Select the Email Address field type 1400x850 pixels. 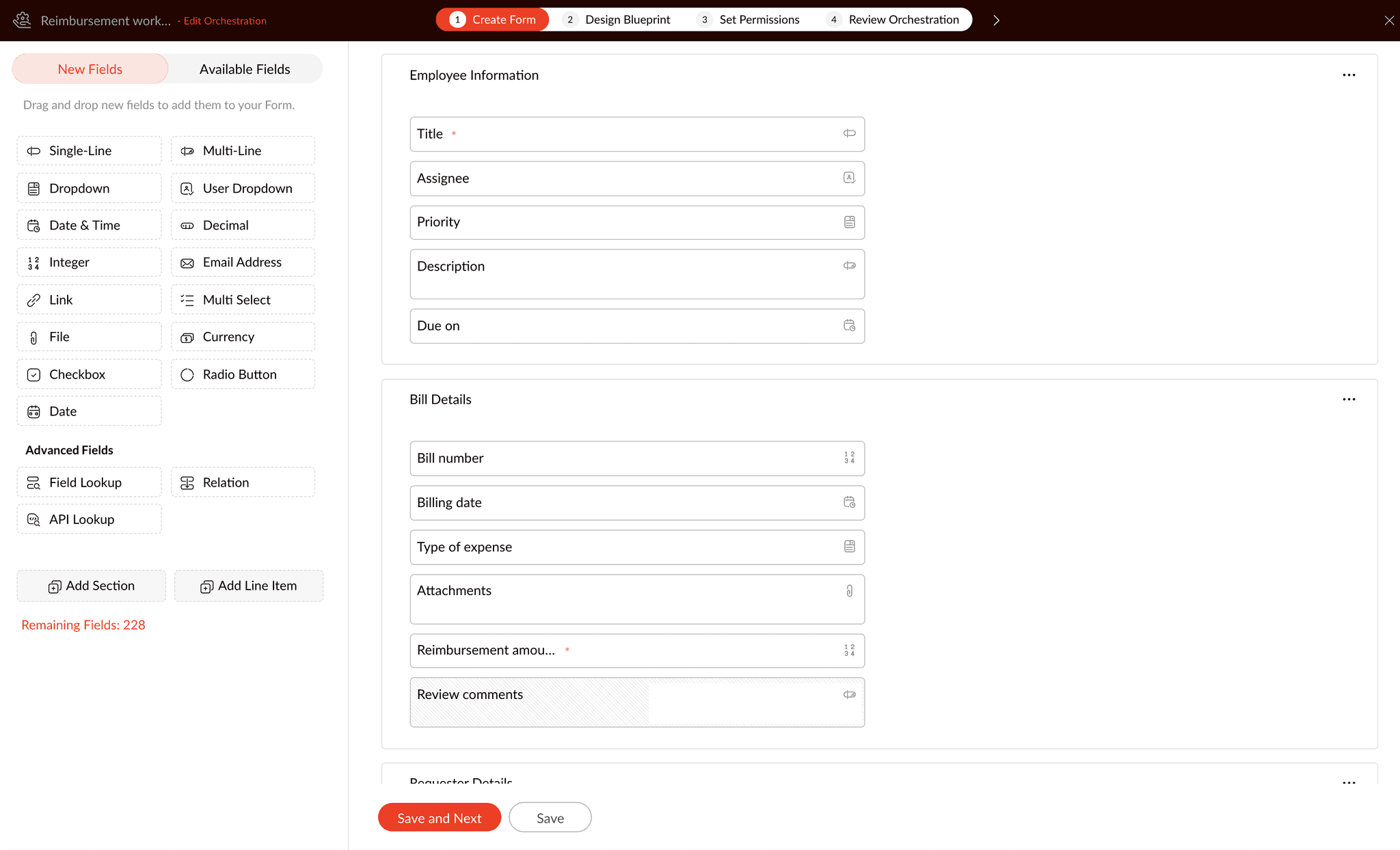click(241, 262)
